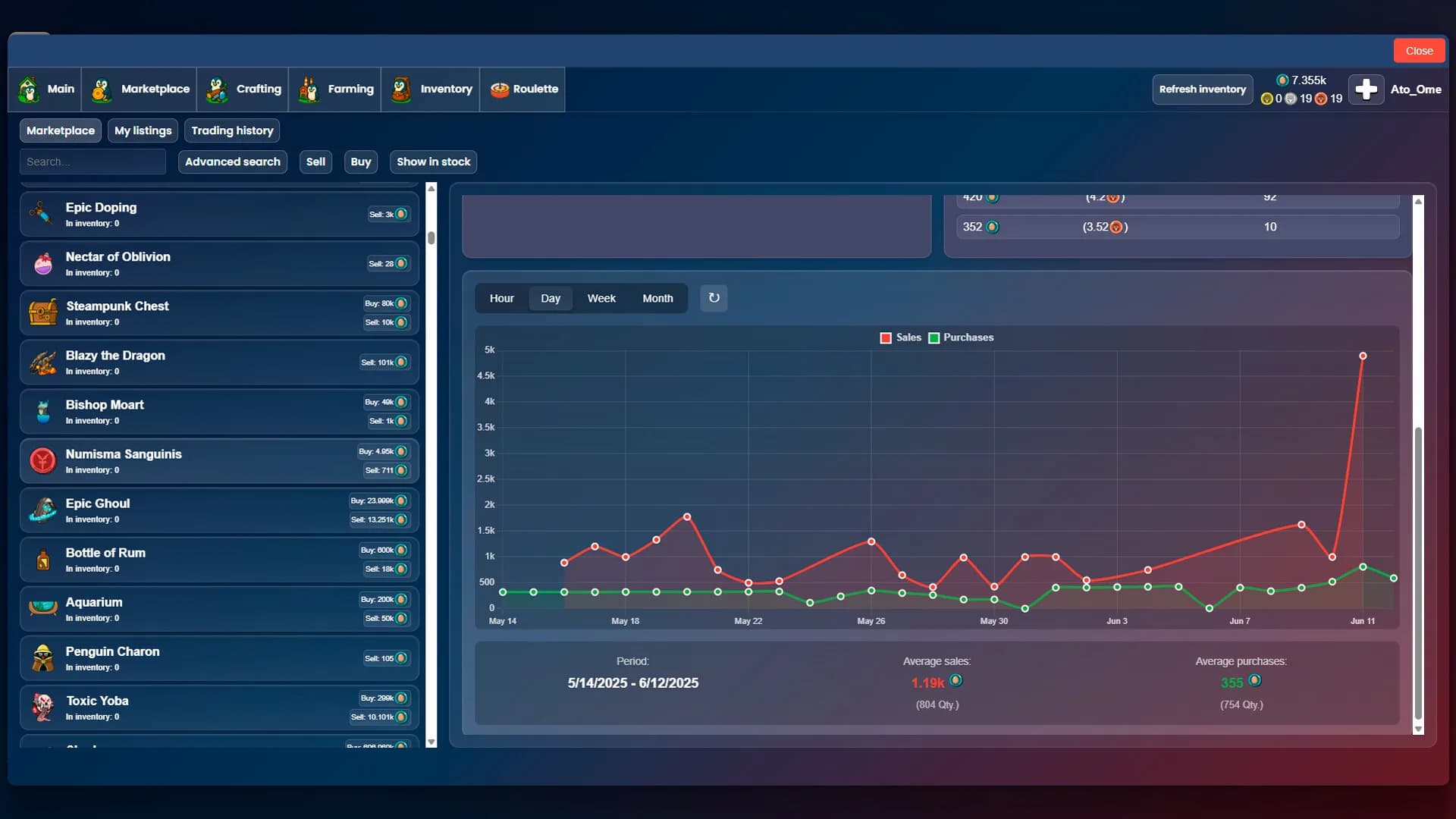Switch chart range to Week

pos(601,298)
